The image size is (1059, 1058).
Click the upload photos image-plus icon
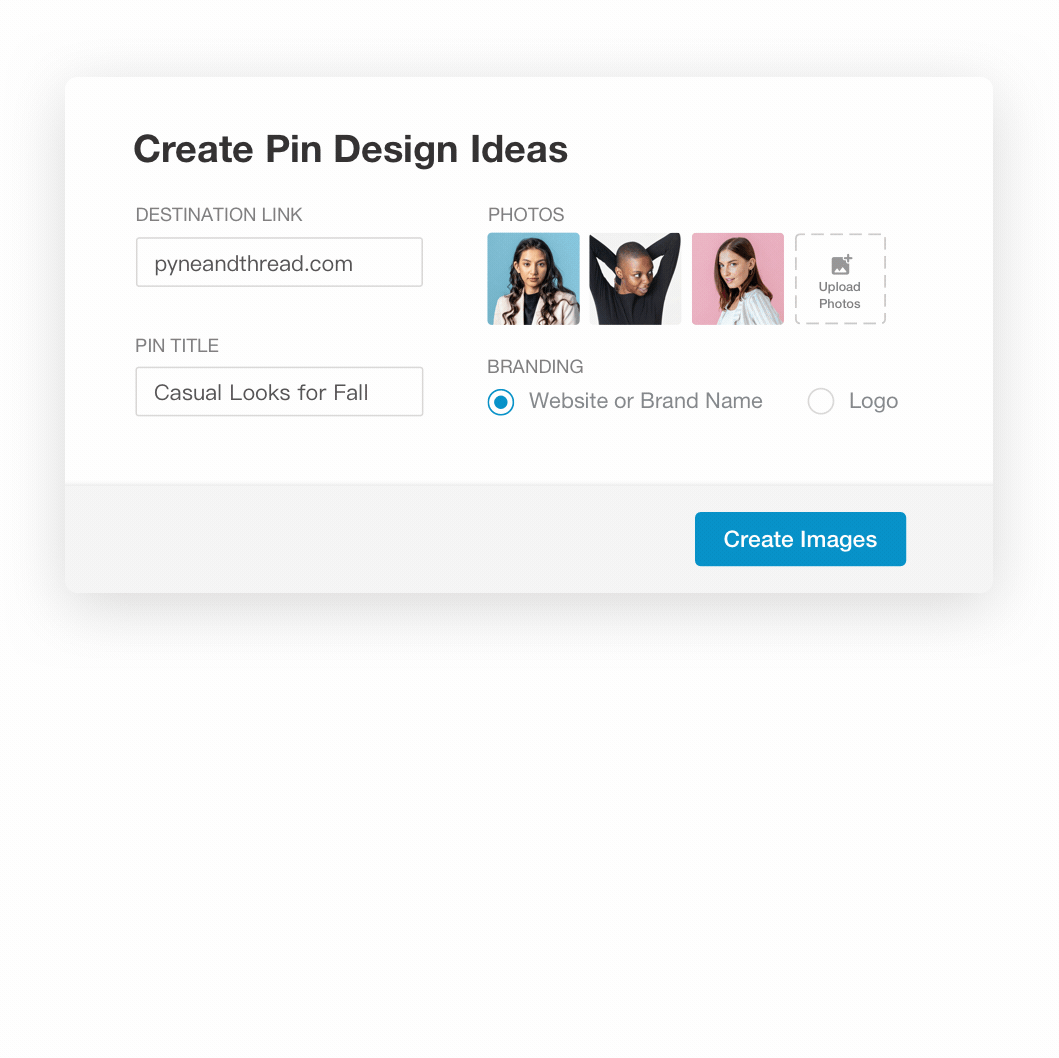tap(841, 265)
